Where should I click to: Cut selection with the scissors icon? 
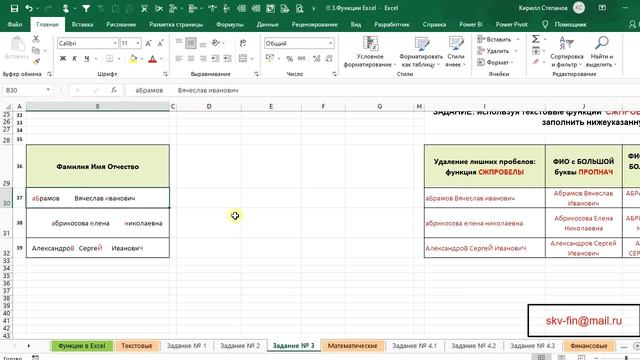coord(36,39)
